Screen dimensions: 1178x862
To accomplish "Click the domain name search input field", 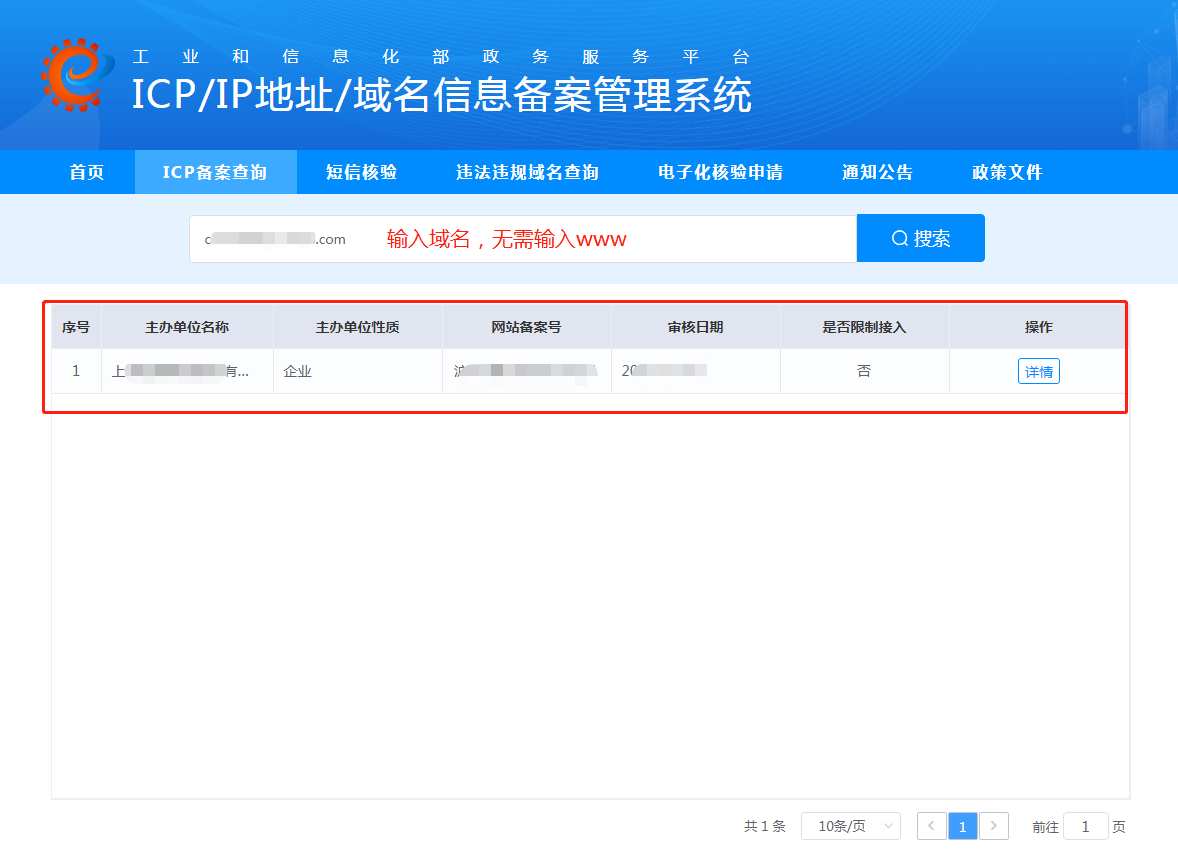I will click(x=522, y=239).
